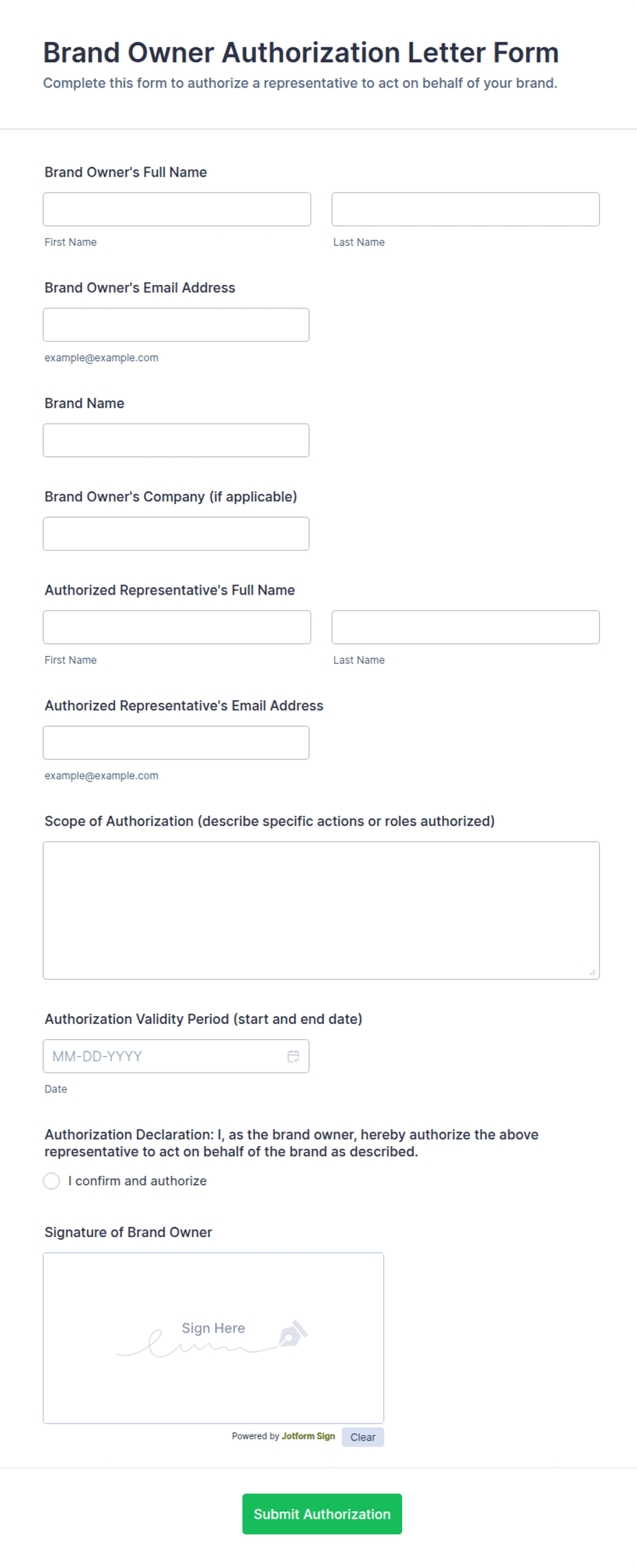The width and height of the screenshot is (637, 1568).
Task: Open the calendar date picker icon
Action: [x=293, y=1056]
